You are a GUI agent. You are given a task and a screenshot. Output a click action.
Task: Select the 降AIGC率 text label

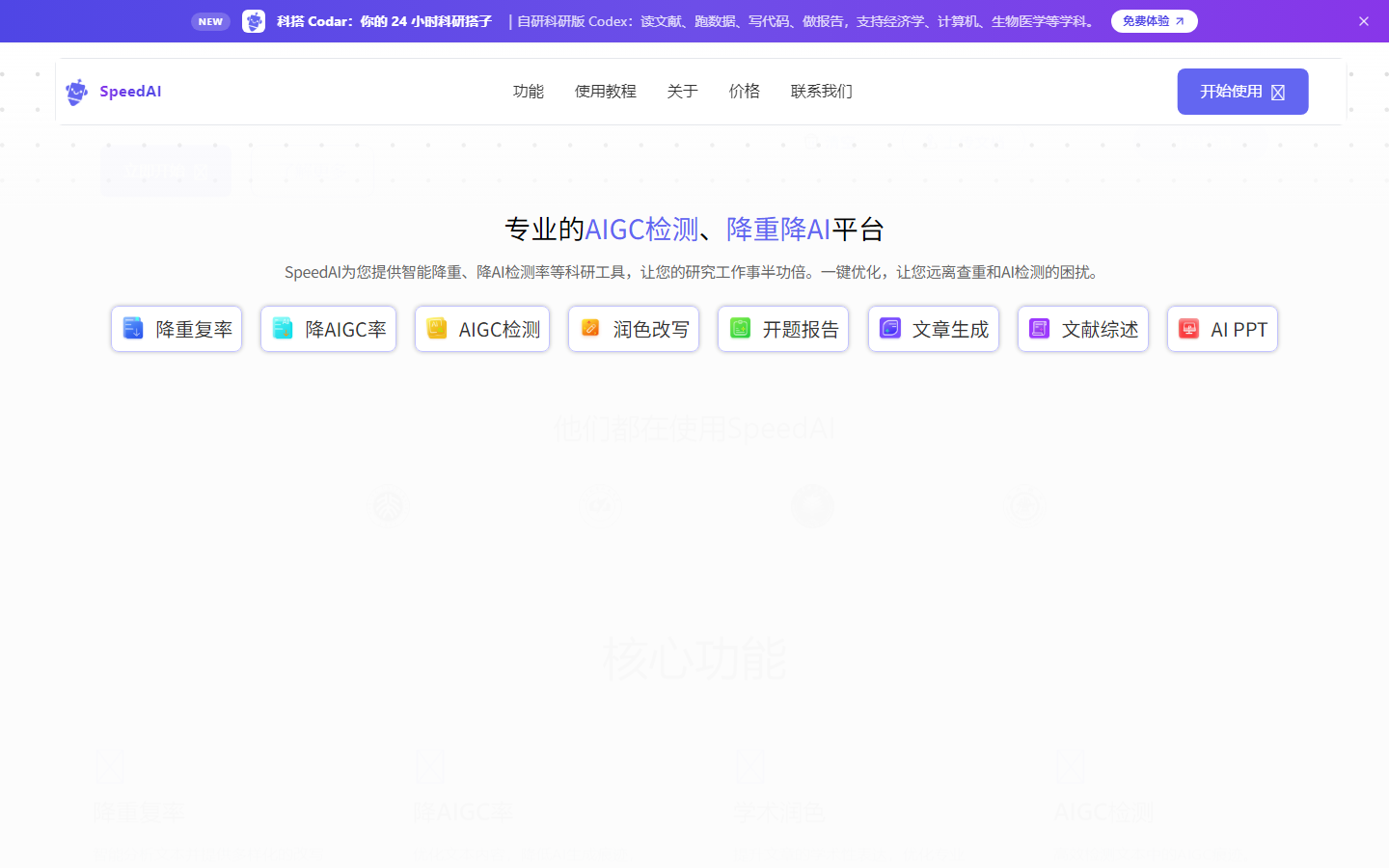[345, 330]
